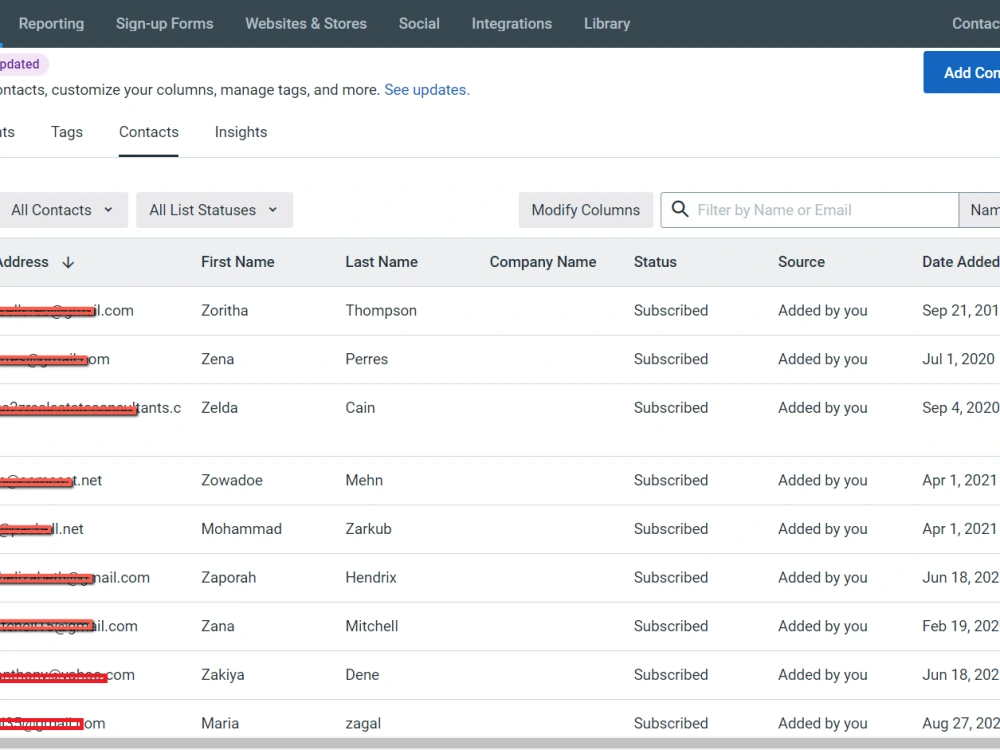Click the sort arrow beside Address header
Viewport: 1000px width, 750px height.
click(68, 262)
